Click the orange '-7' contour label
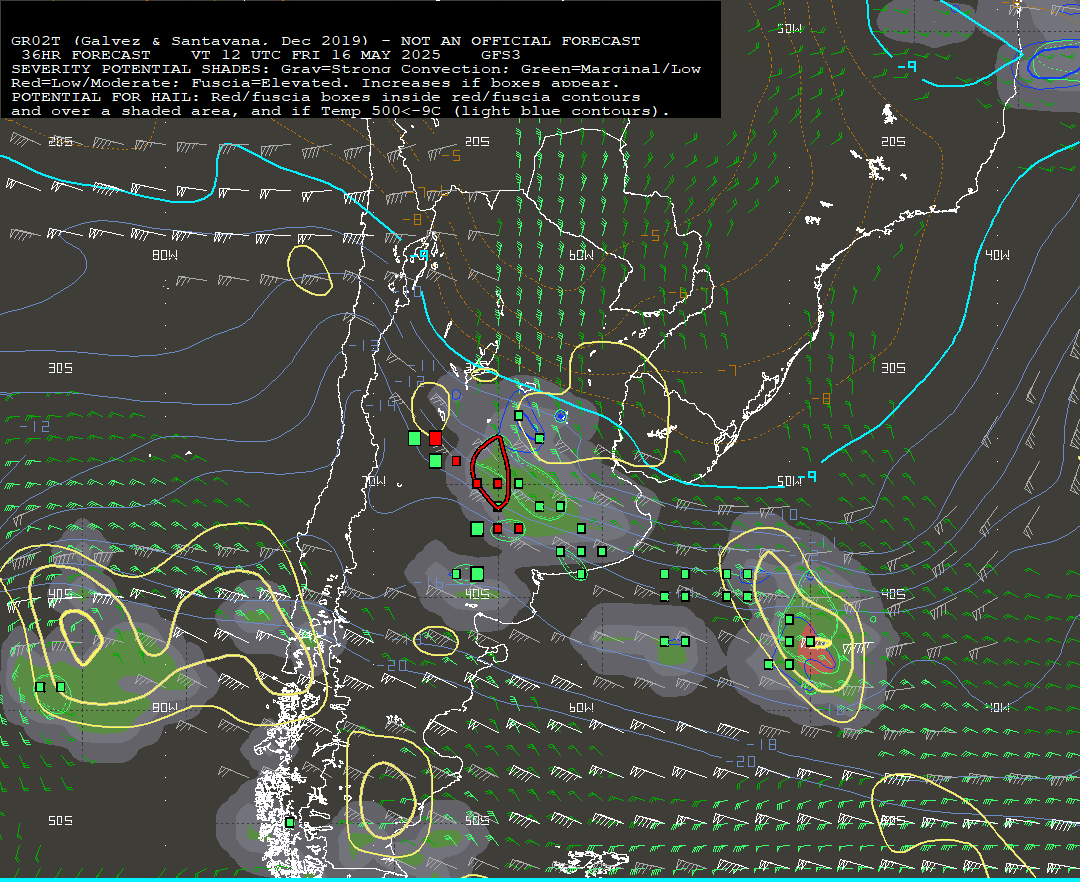Screen dimensions: 1080x882 (x=727, y=370)
